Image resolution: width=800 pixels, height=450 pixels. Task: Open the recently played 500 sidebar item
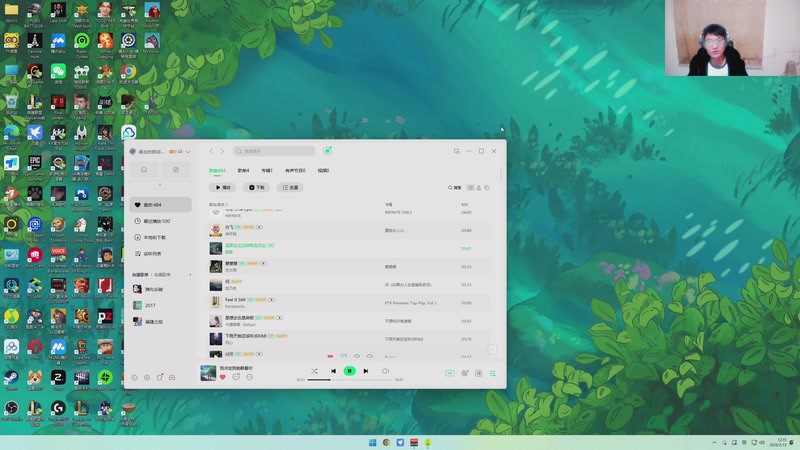pyautogui.click(x=160, y=221)
